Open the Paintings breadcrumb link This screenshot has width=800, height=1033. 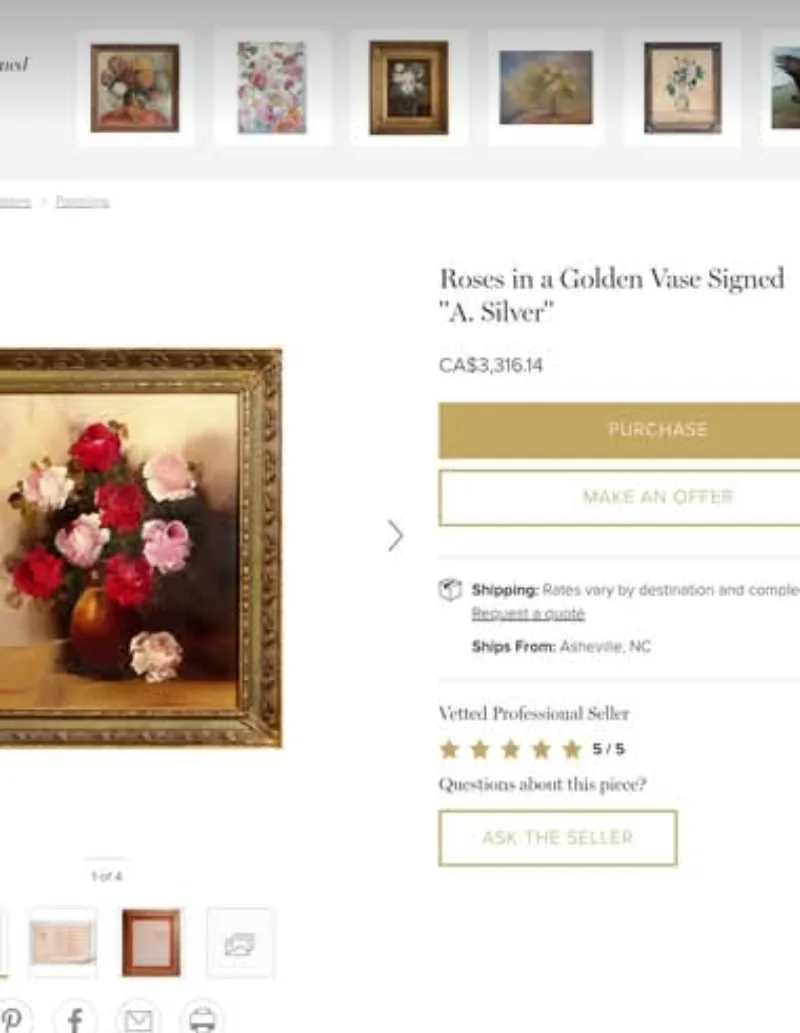[x=82, y=202]
